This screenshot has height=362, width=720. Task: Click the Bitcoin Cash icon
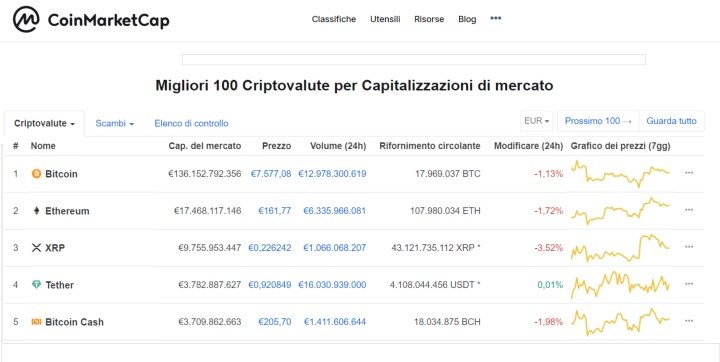click(x=36, y=322)
